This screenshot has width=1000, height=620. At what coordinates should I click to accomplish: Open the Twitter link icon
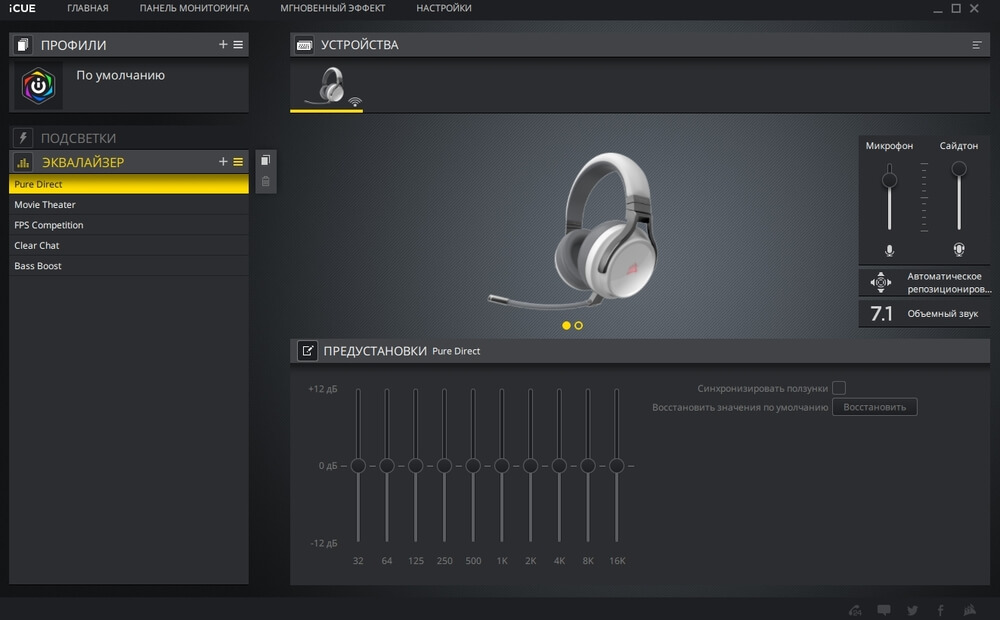tap(912, 610)
